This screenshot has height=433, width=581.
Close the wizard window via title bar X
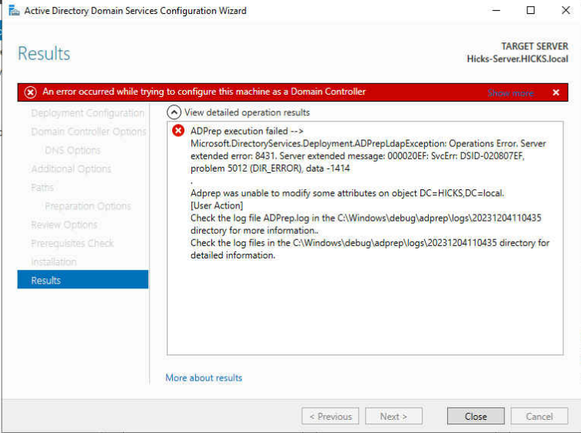pos(566,10)
